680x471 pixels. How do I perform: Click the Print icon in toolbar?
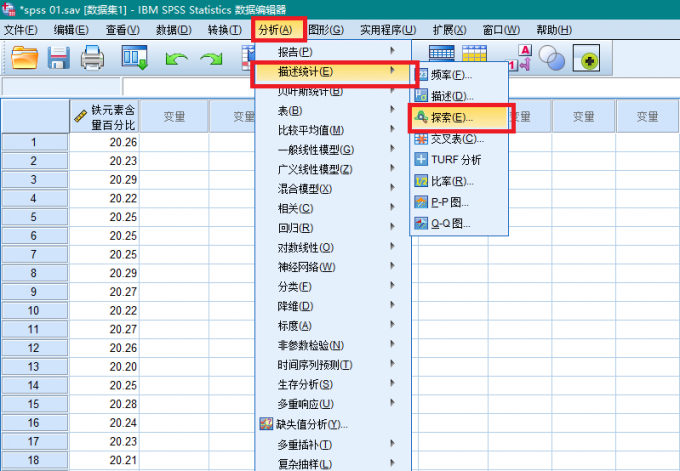[92, 57]
